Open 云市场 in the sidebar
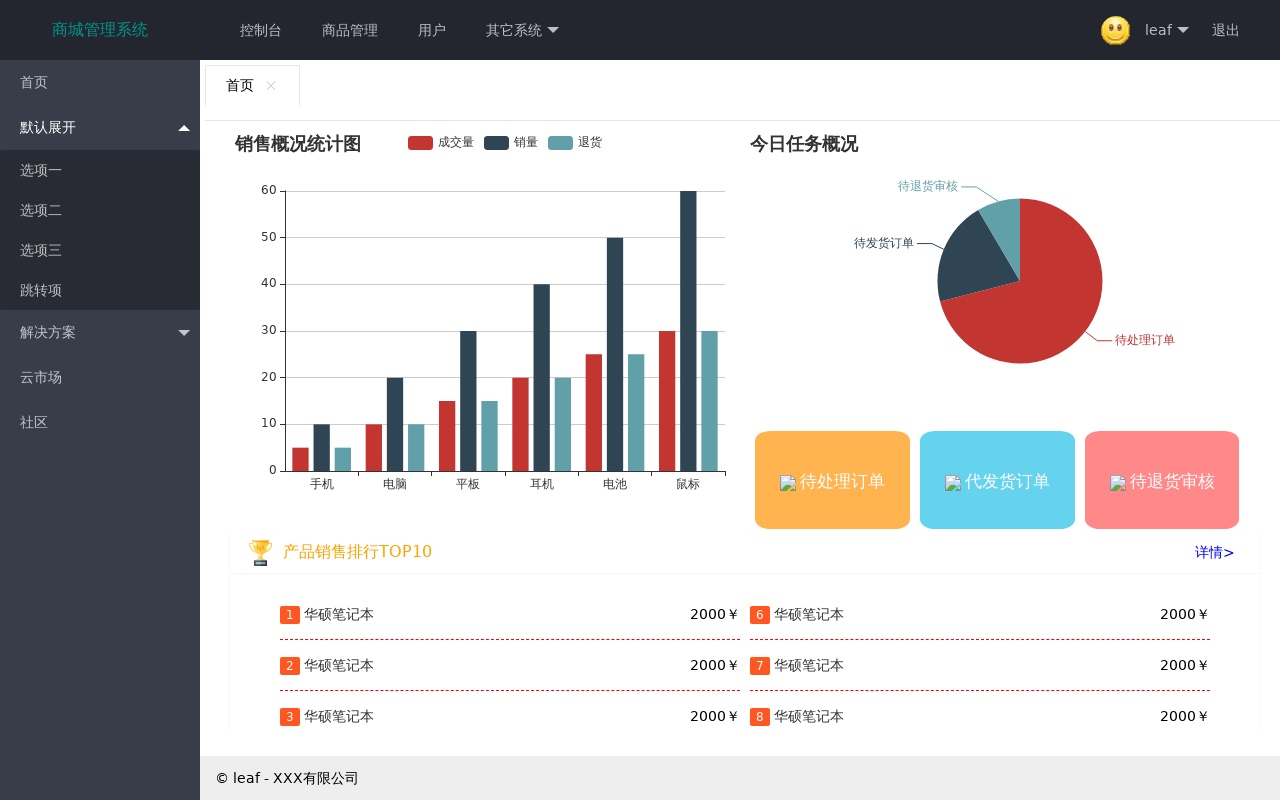 100,377
